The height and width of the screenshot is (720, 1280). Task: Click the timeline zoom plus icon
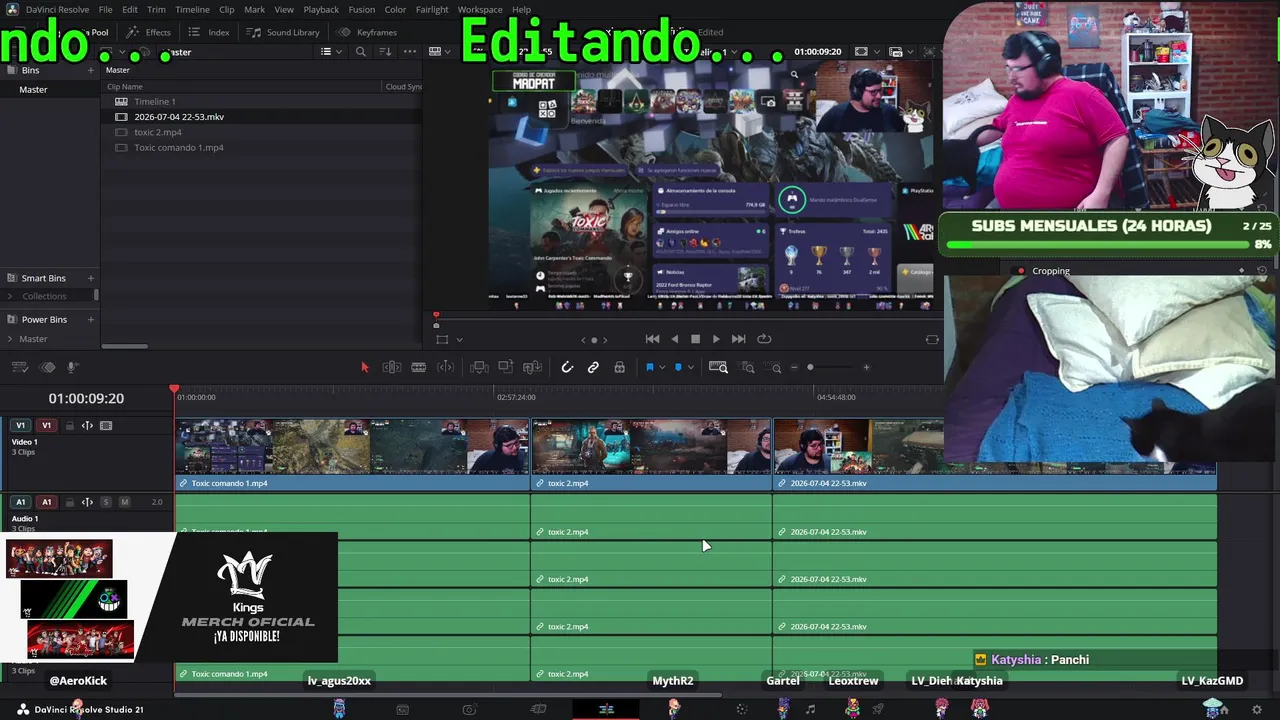tap(866, 367)
